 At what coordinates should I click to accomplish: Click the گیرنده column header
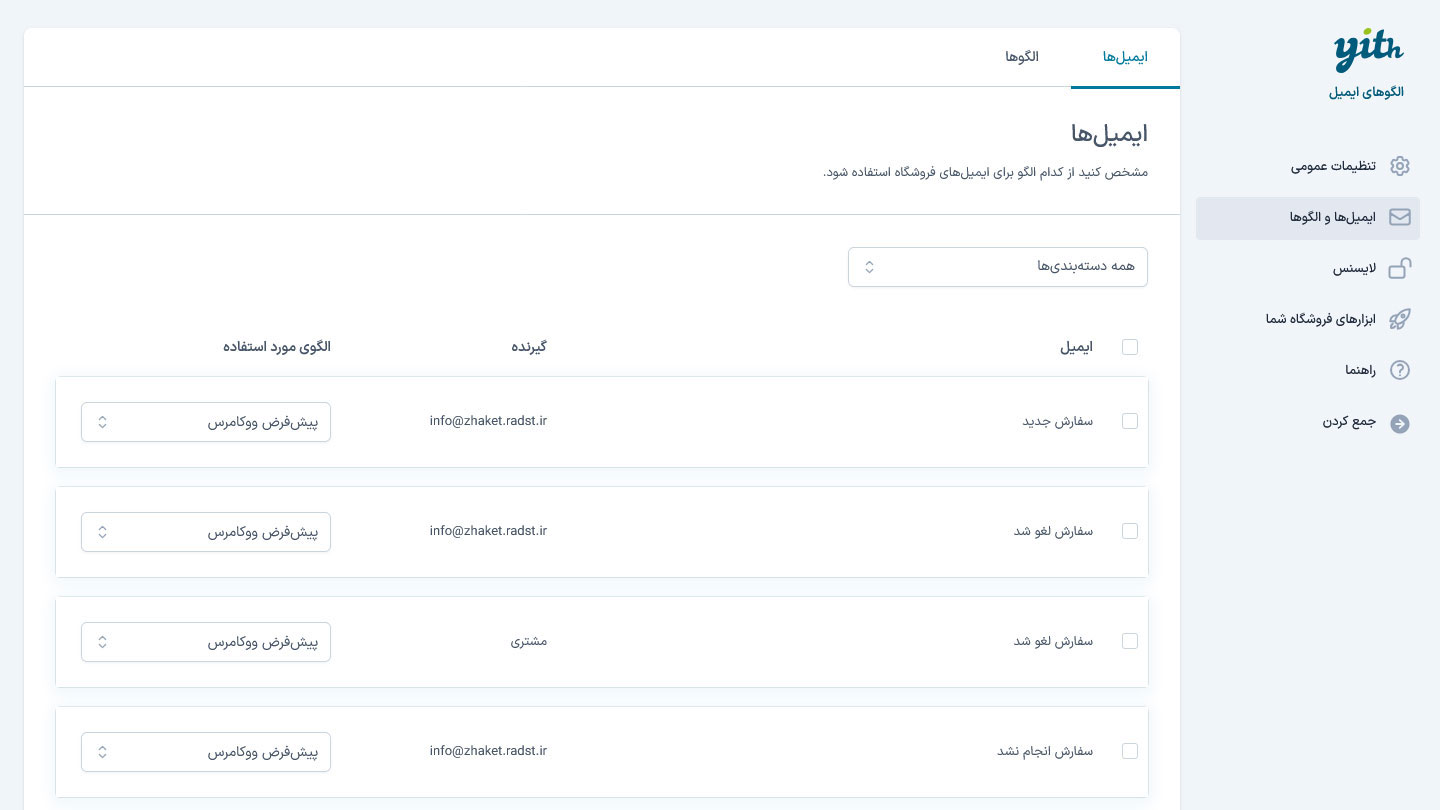coord(529,347)
